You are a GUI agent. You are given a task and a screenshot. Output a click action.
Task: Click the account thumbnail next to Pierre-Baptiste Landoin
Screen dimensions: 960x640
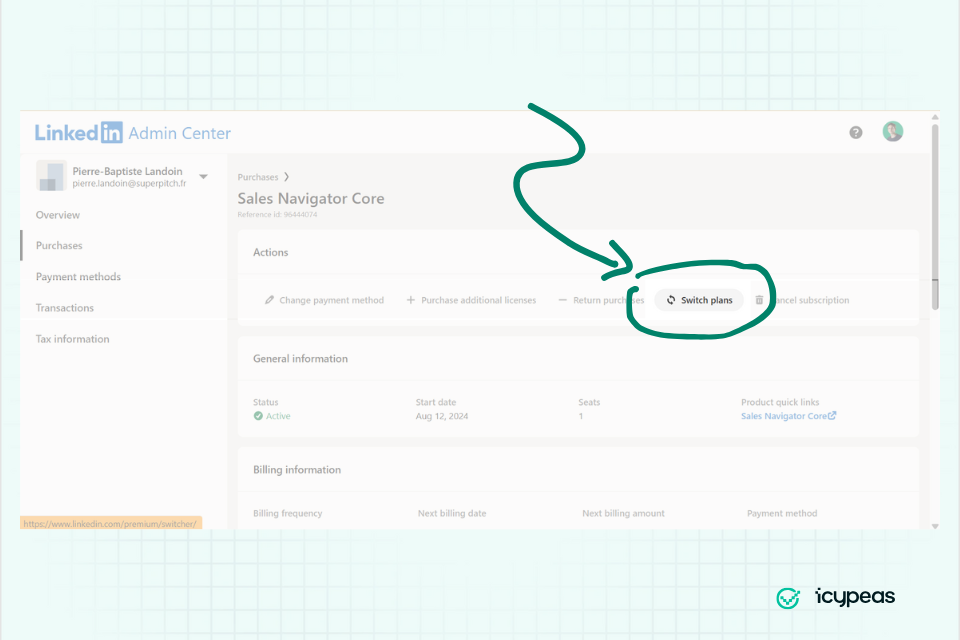[x=51, y=176]
